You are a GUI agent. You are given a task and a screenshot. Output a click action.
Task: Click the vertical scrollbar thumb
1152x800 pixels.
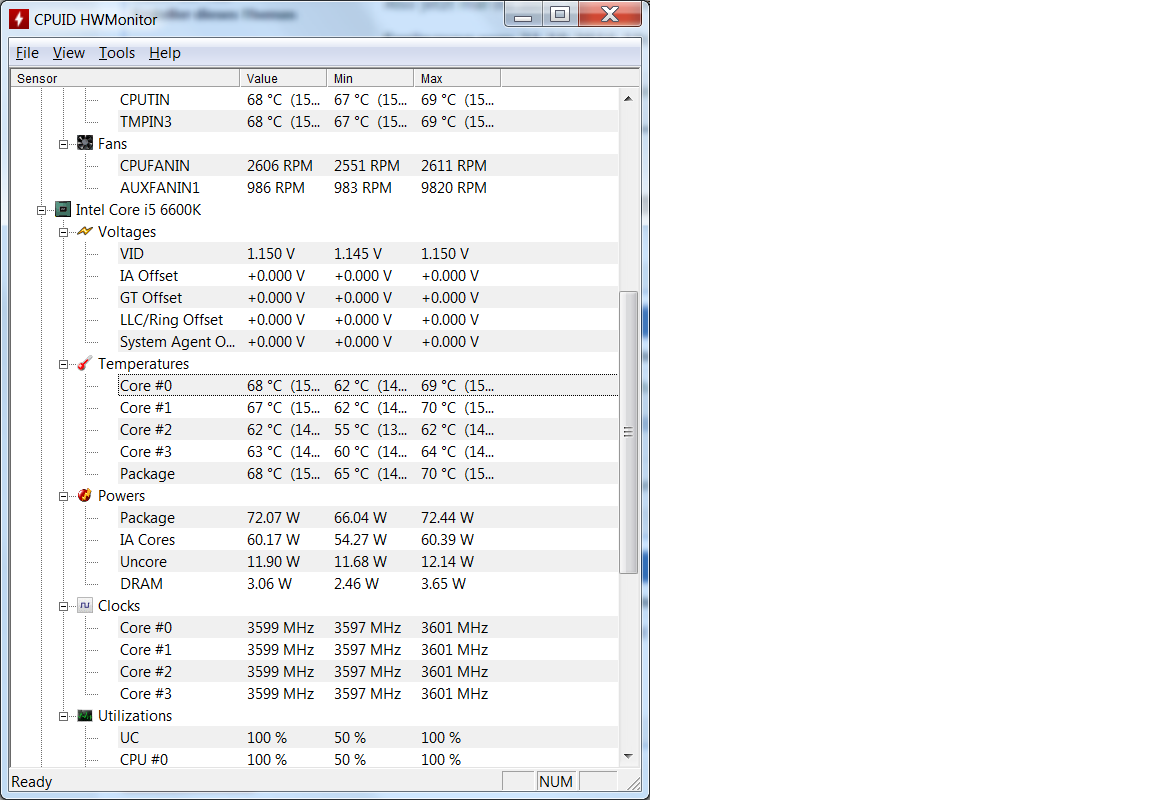click(x=628, y=432)
